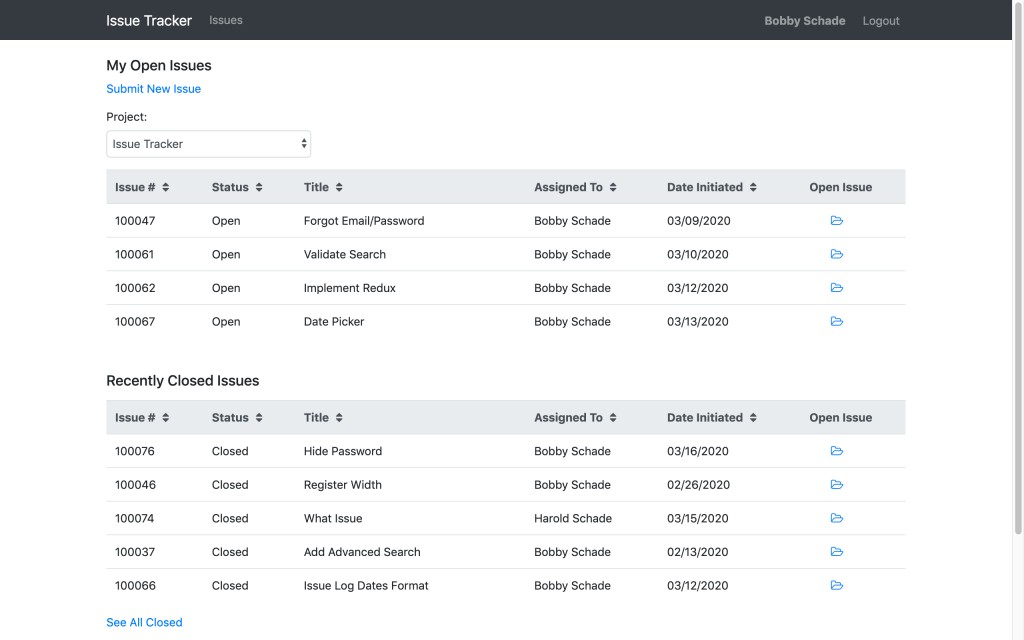
Task: Click folder icon for Register Width issue
Action: point(837,485)
